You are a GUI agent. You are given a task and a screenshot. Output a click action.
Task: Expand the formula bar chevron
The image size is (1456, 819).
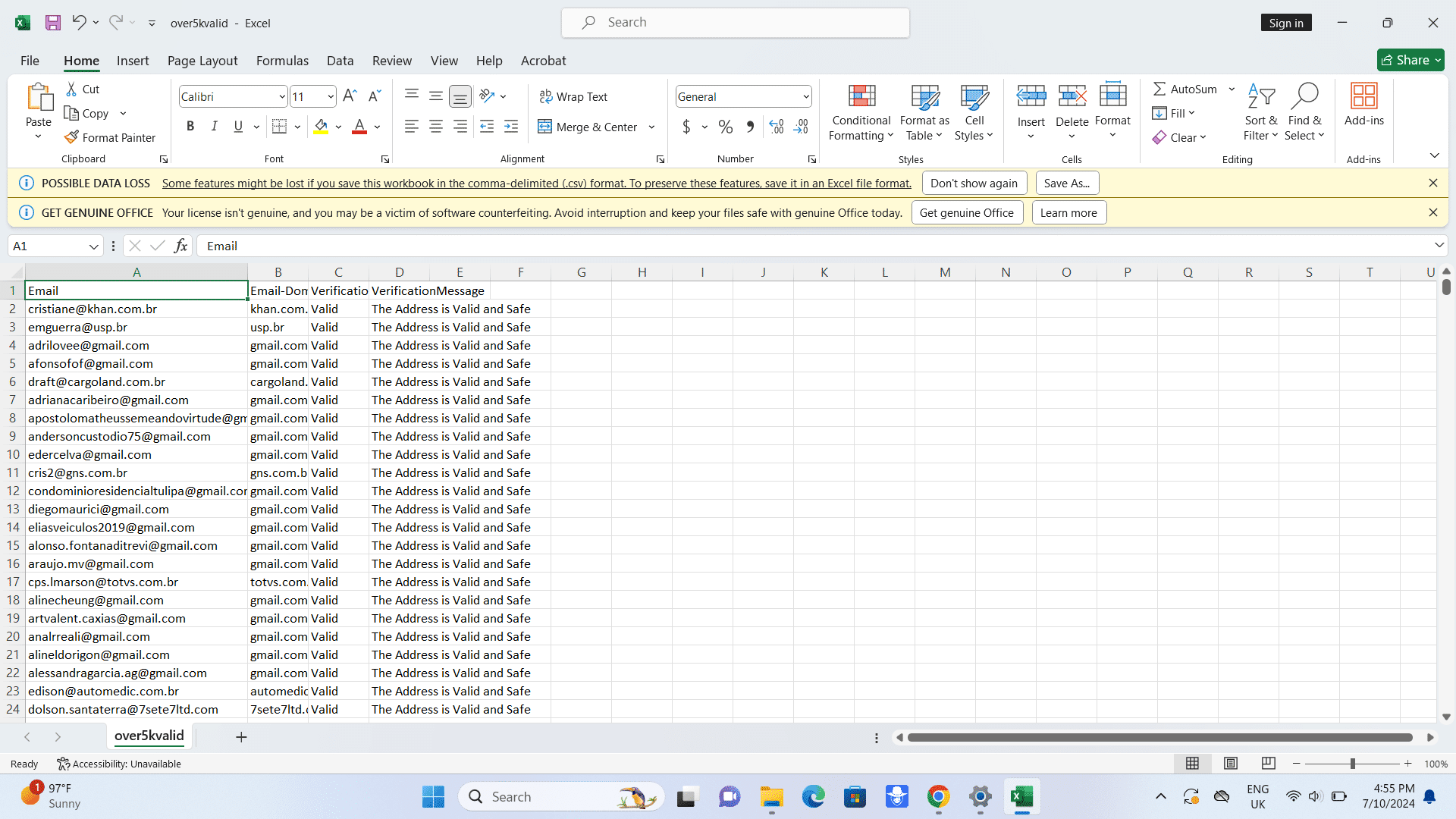[x=1439, y=245]
